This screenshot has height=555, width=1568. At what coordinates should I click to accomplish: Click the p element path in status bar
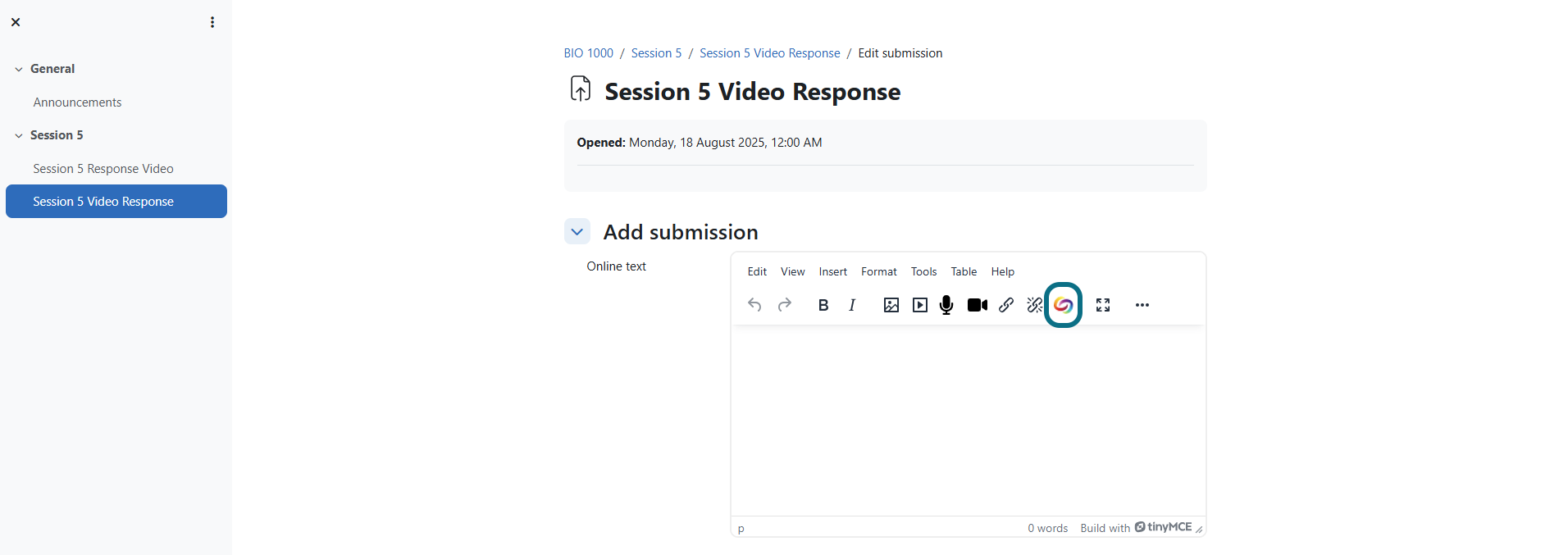coord(741,529)
